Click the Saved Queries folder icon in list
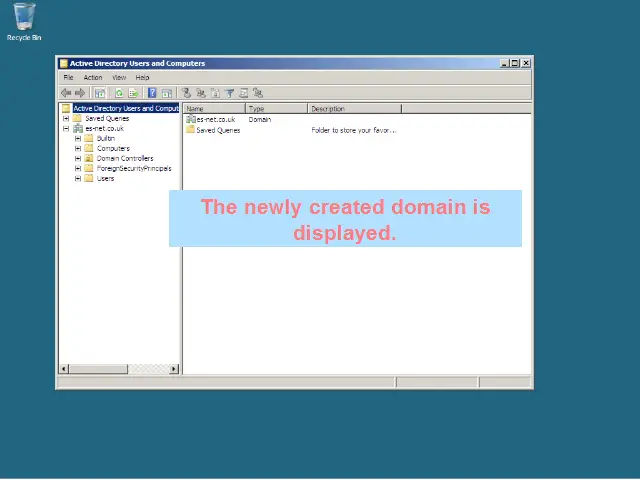This screenshot has width=640, height=480. (190, 130)
